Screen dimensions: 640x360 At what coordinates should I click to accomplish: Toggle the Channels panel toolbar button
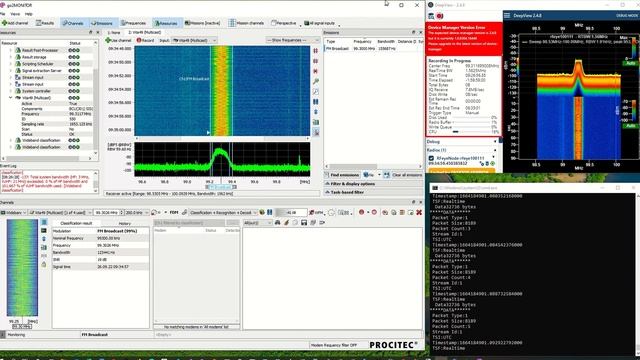(73, 23)
